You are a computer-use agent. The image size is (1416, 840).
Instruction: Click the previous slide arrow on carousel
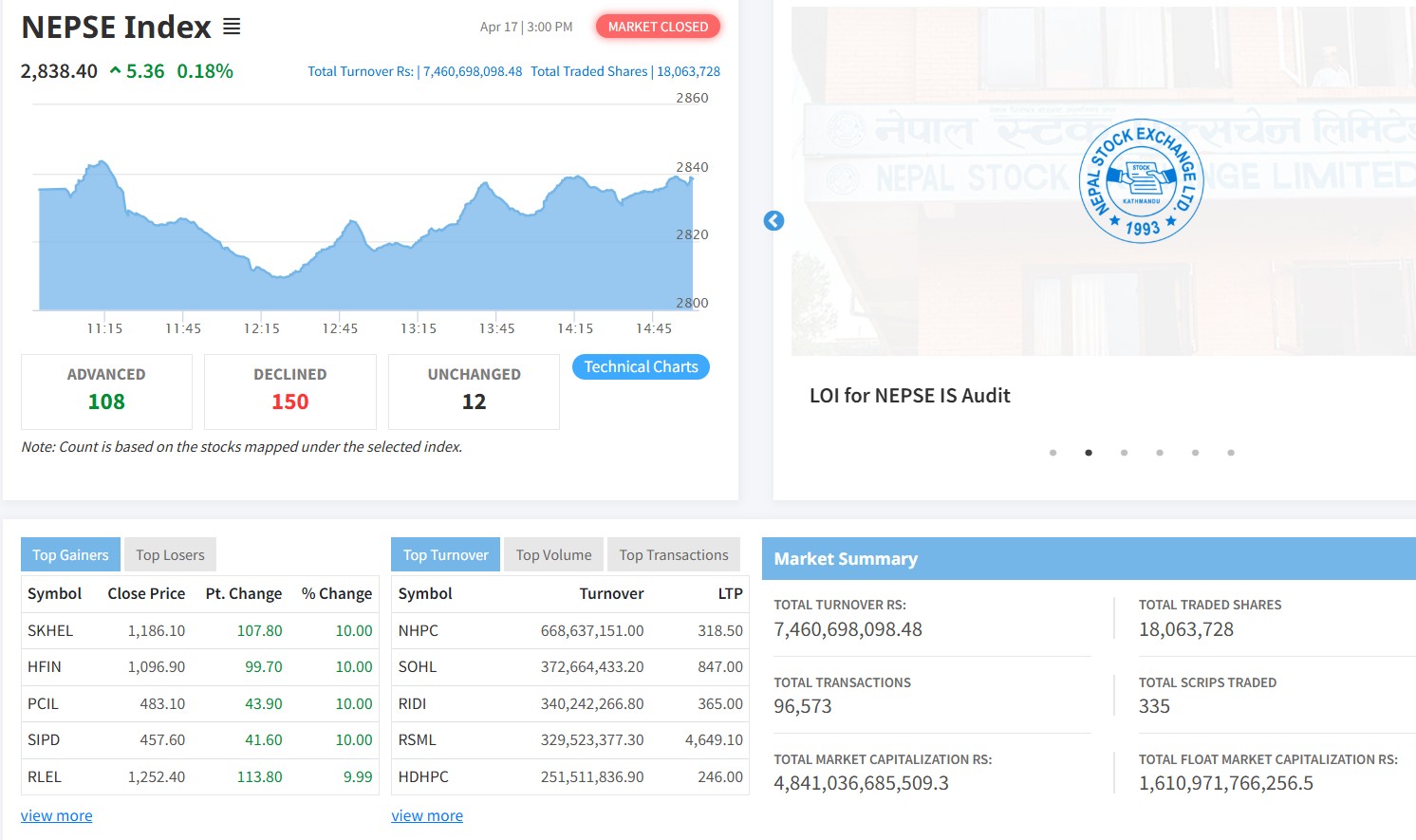(x=773, y=221)
